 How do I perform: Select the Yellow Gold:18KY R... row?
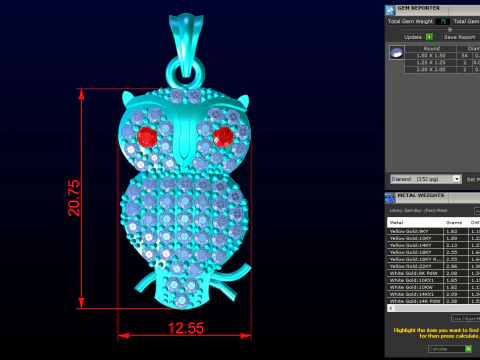pyautogui.click(x=433, y=259)
